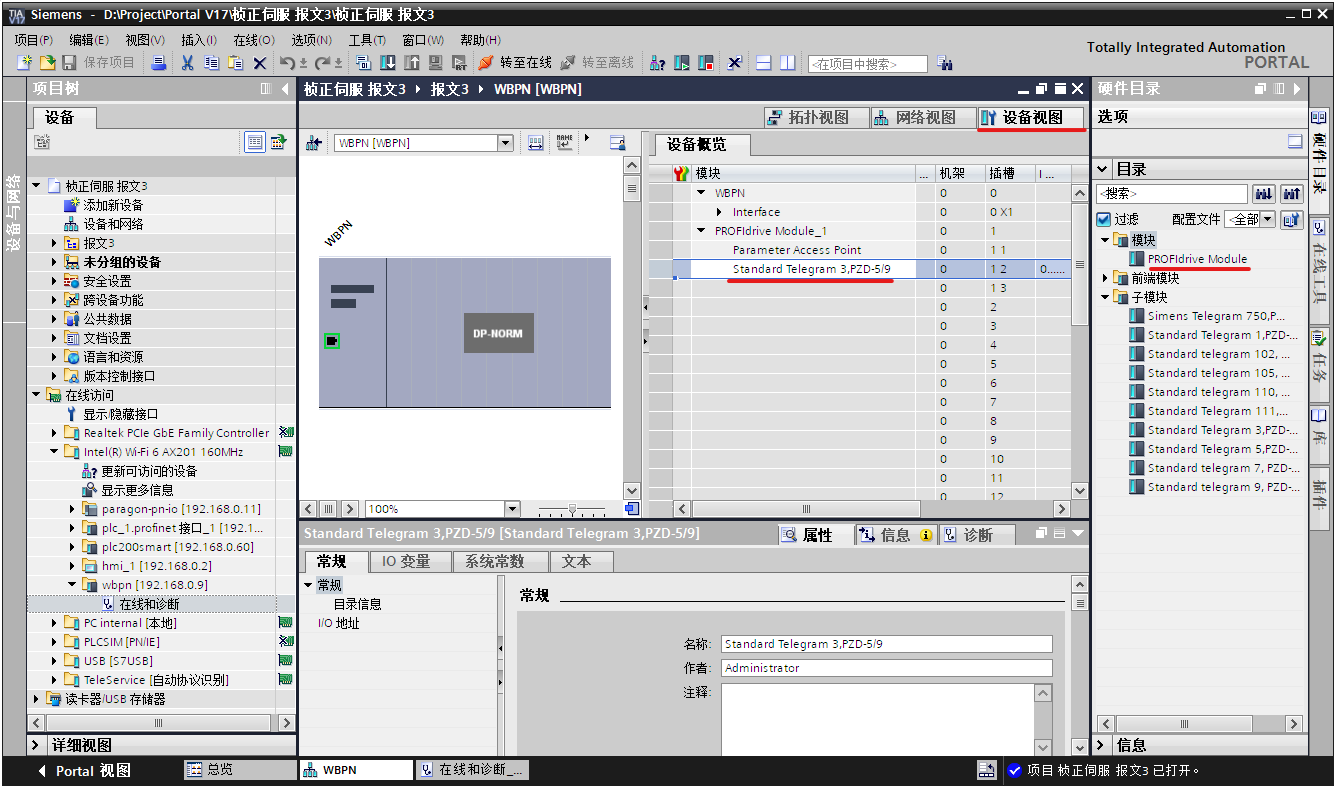The height and width of the screenshot is (788, 1336).
Task: Click the Stop CPU icon
Action: 706,62
